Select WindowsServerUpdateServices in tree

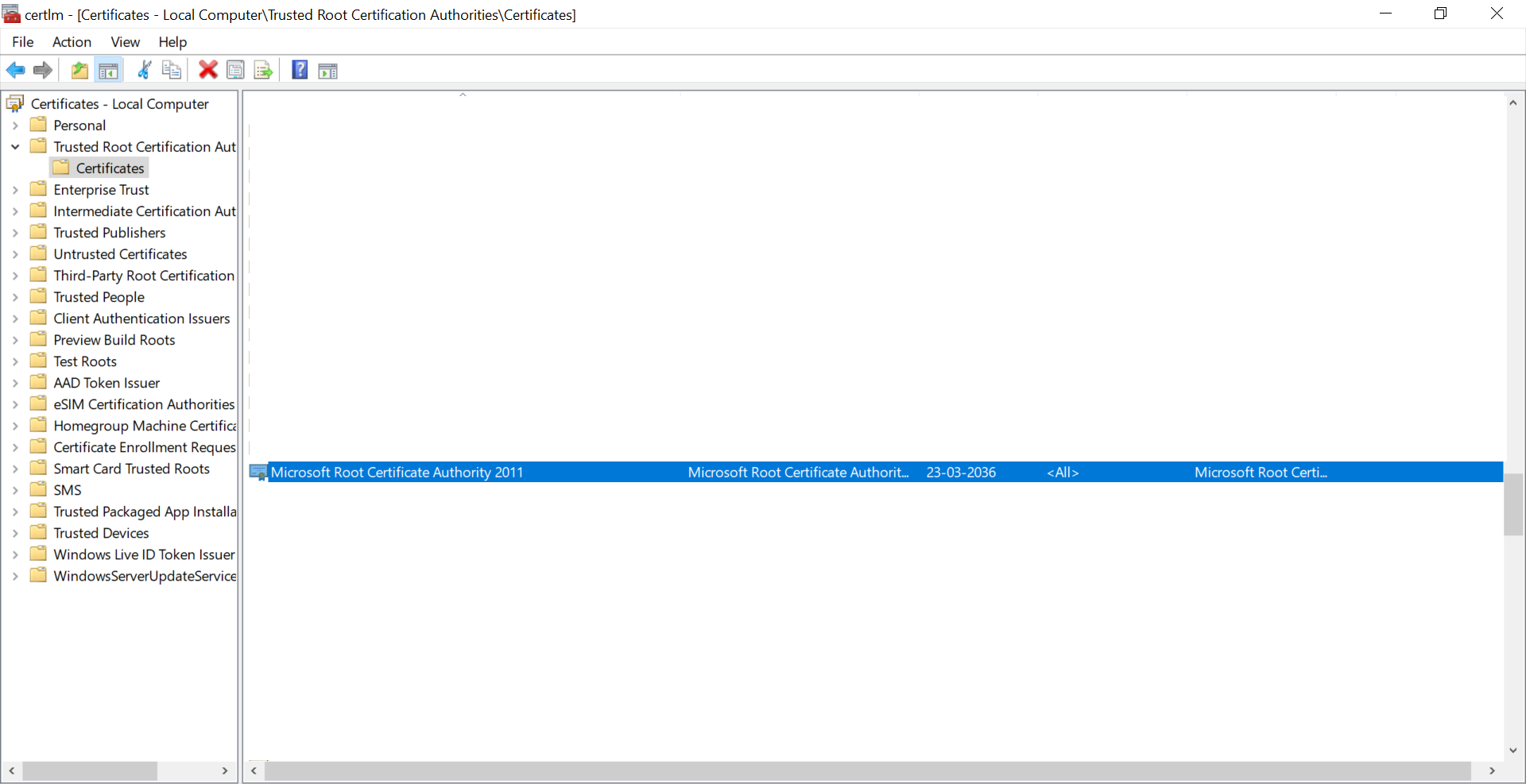145,576
